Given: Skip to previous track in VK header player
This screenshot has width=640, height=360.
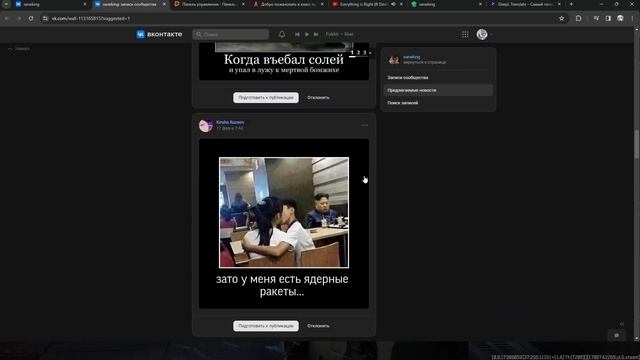Looking at the screenshot, I should 297,34.
